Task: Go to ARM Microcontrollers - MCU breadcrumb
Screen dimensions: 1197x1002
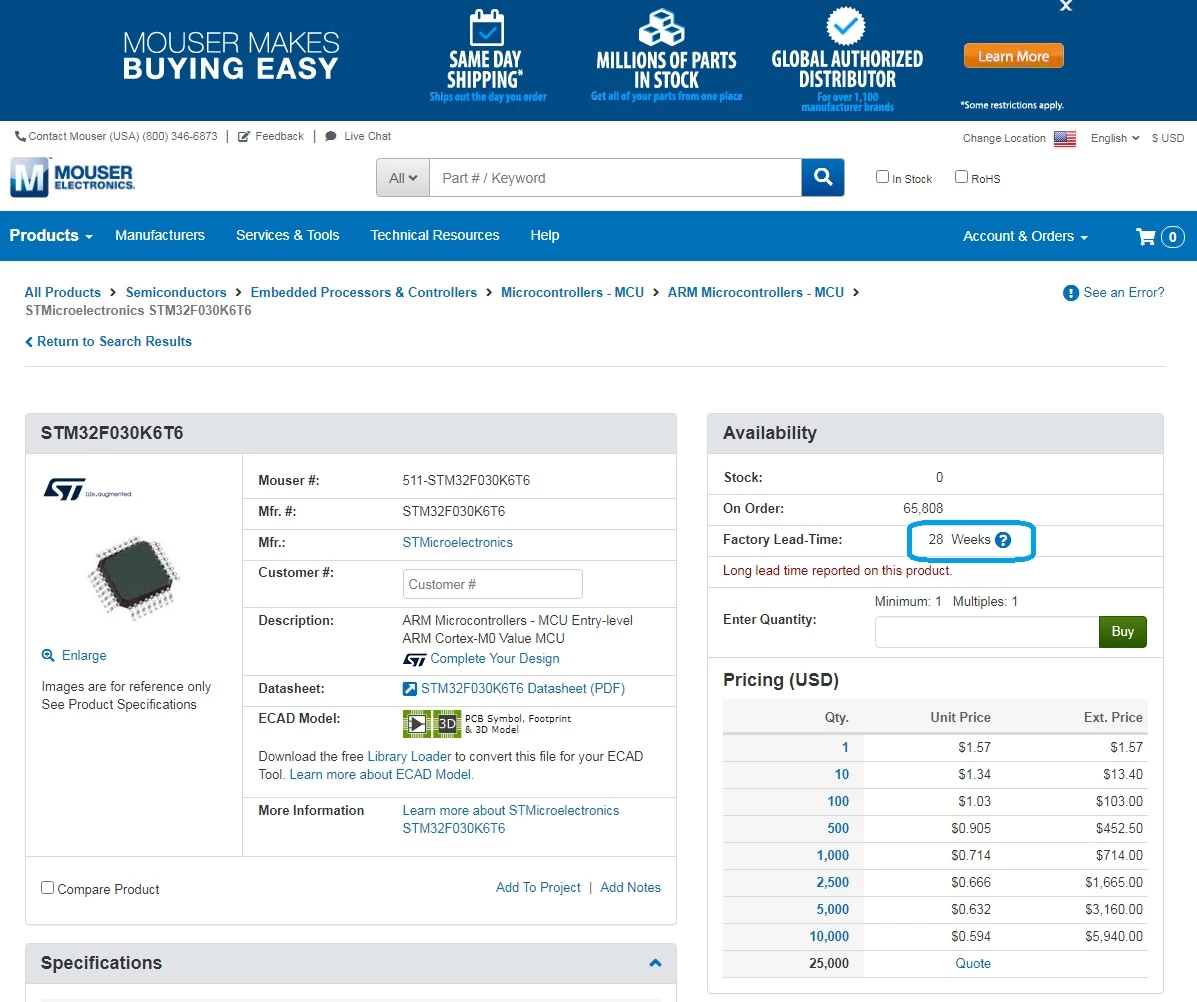Action: point(756,292)
